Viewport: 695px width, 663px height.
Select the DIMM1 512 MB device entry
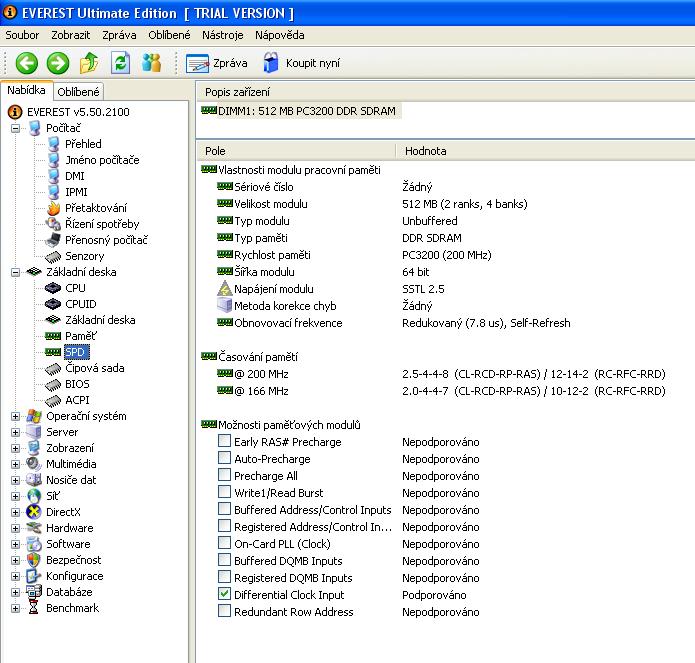[299, 111]
